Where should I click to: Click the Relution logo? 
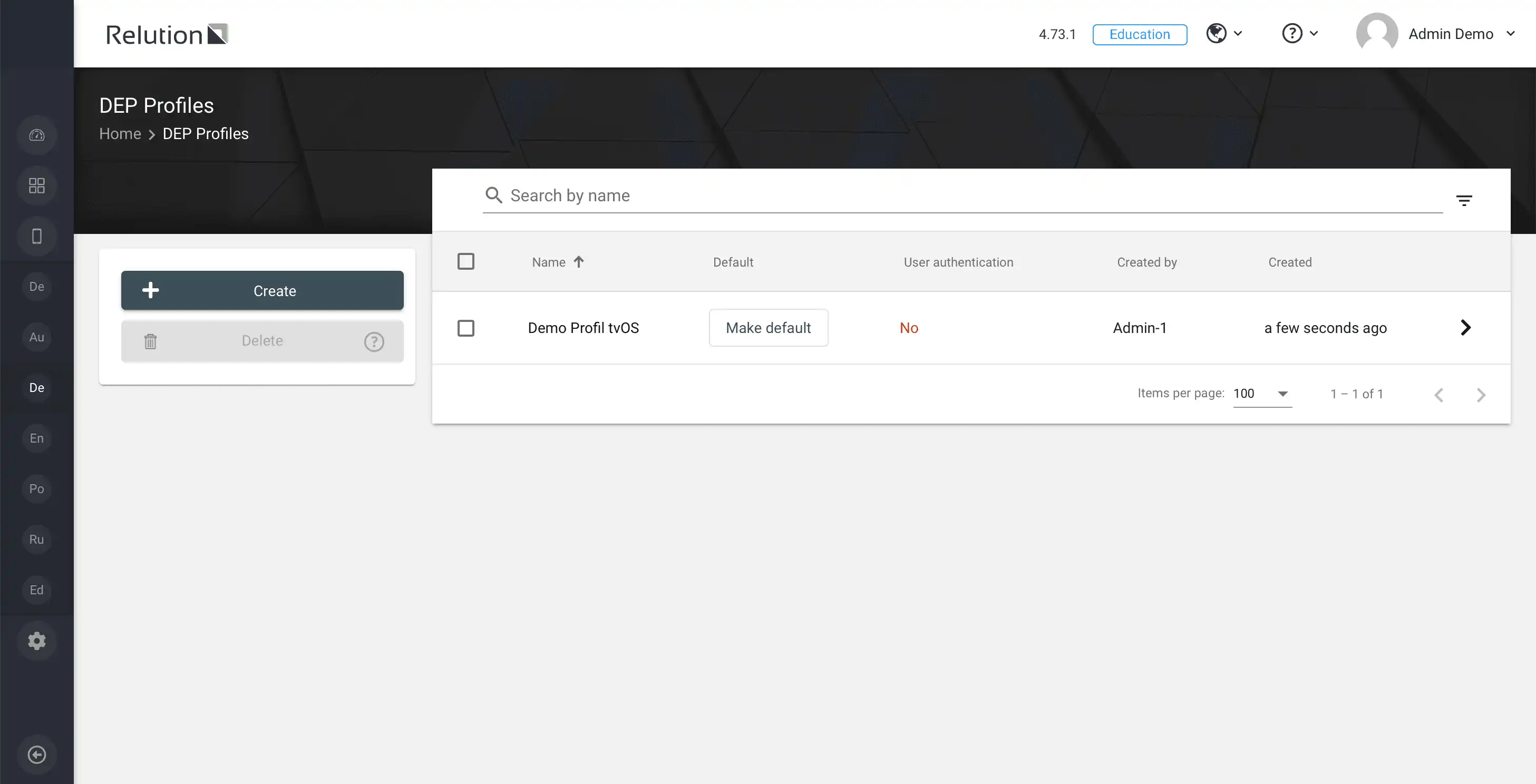pyautogui.click(x=167, y=35)
